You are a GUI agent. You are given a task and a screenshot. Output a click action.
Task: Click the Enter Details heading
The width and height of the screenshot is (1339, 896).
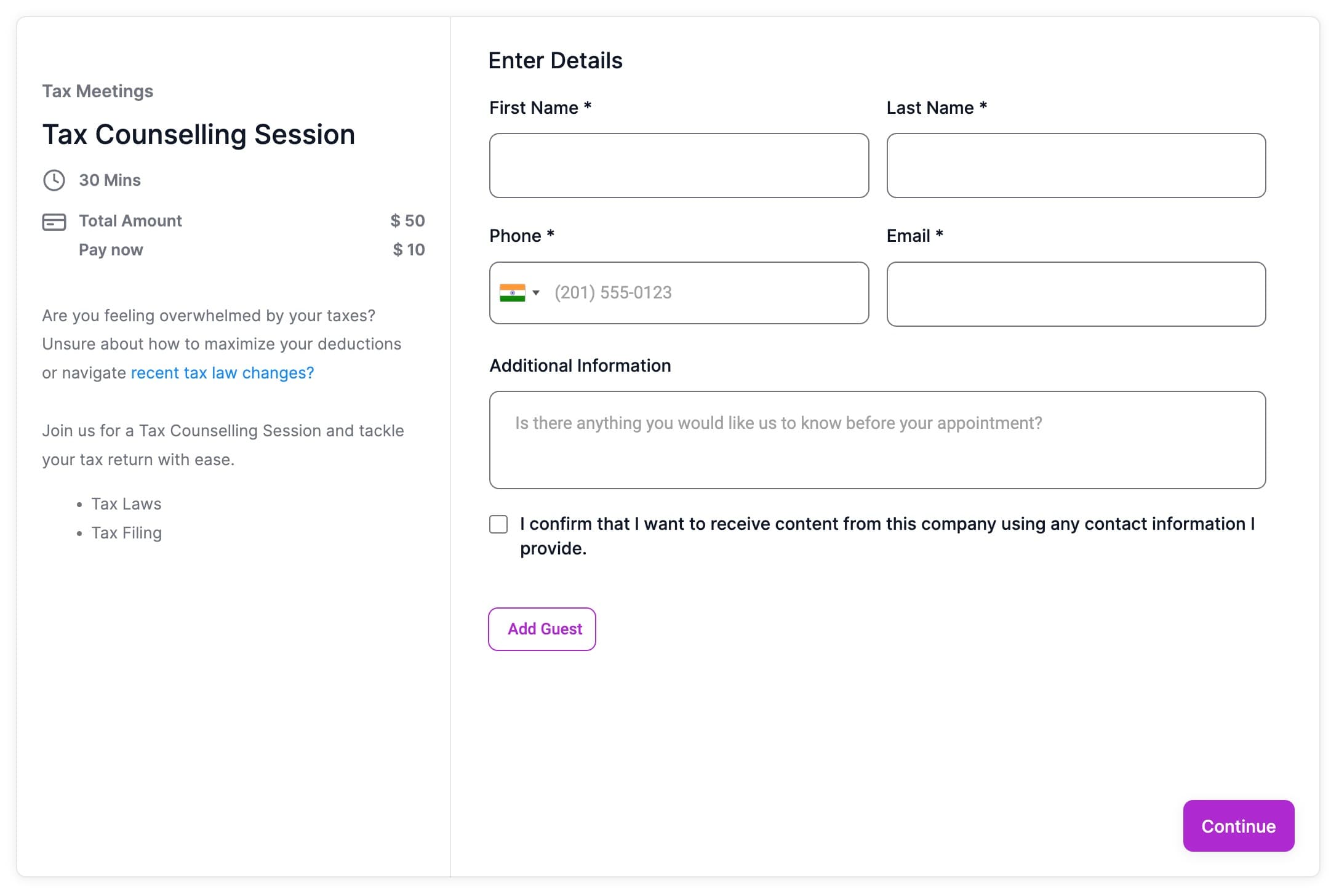click(x=556, y=61)
